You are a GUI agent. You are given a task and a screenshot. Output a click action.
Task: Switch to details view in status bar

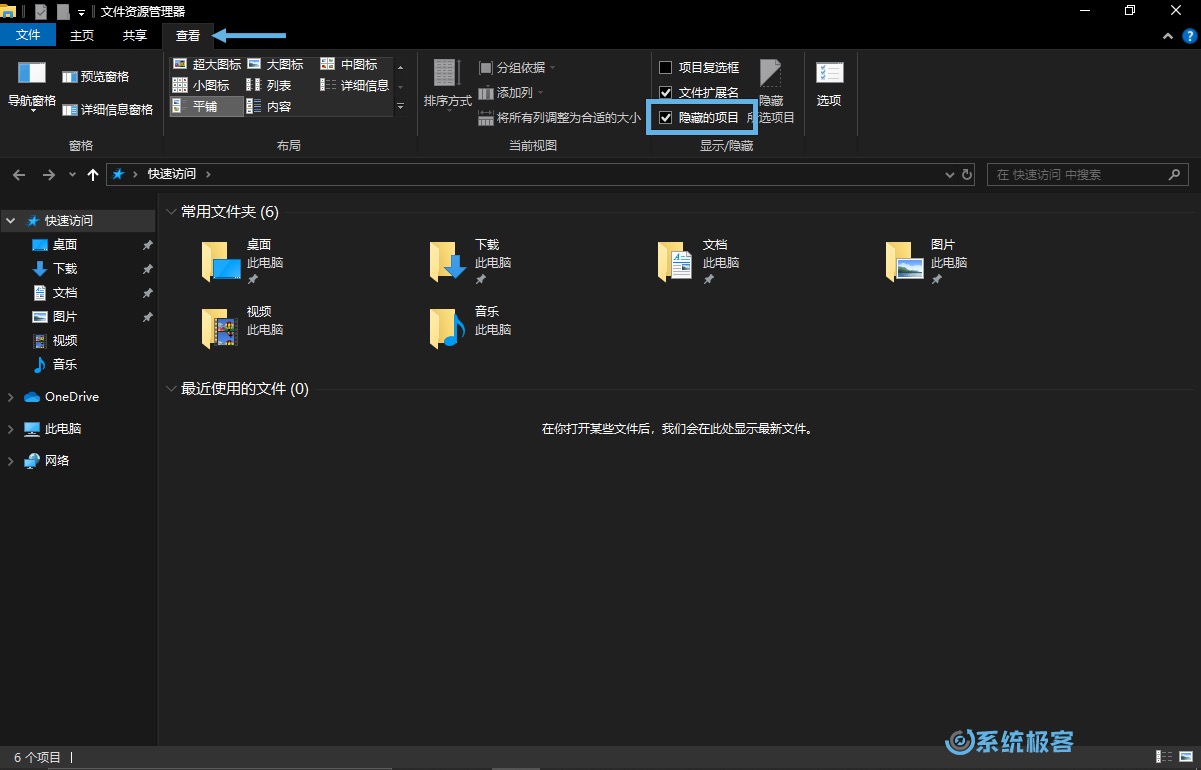pyautogui.click(x=1164, y=757)
